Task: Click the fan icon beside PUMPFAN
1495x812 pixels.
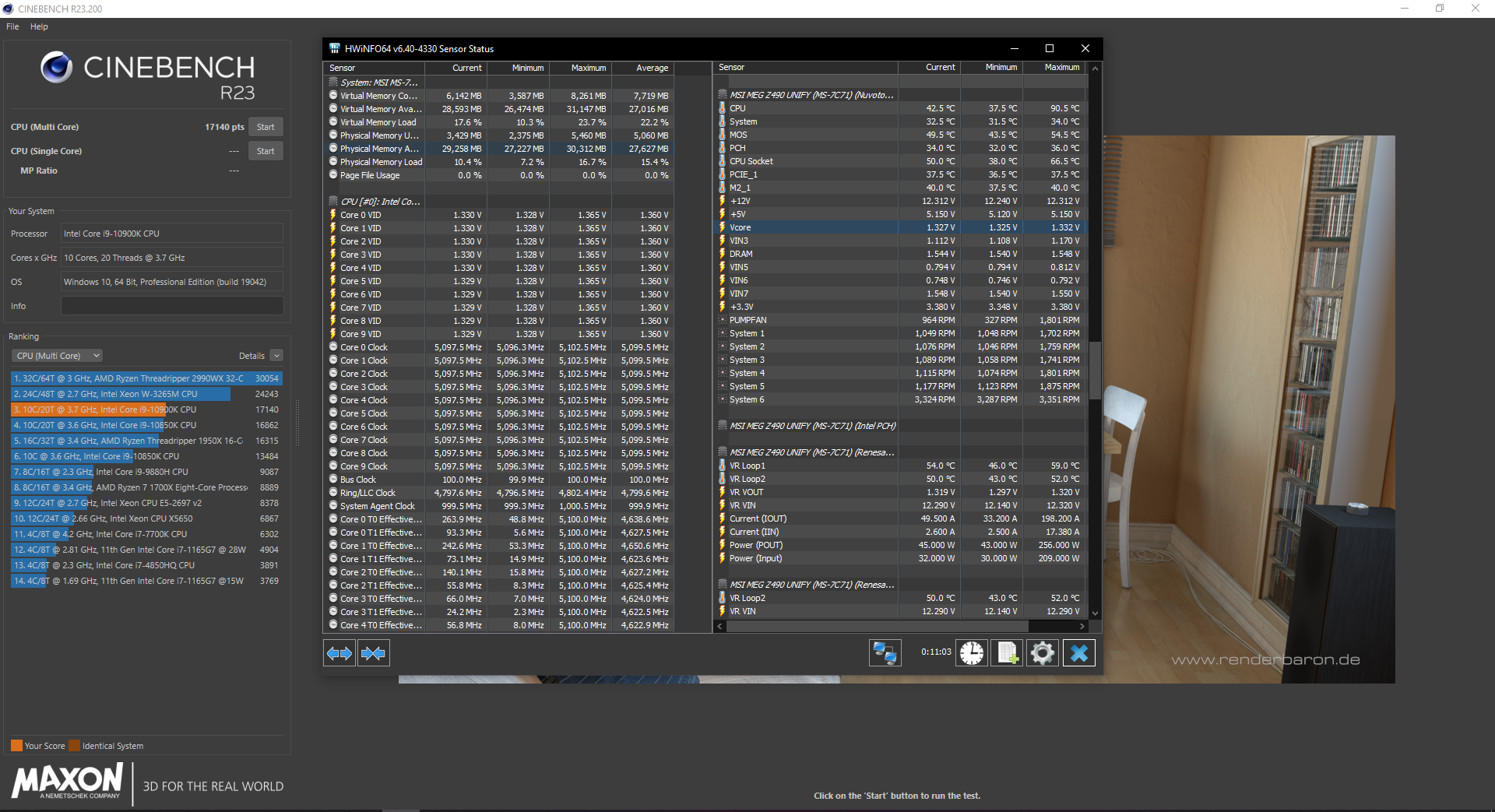Action: pos(723,320)
